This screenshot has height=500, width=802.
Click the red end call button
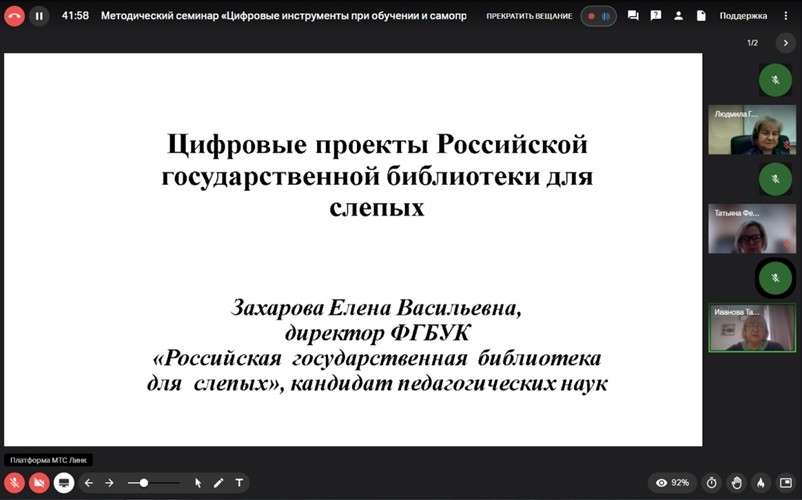(14, 16)
